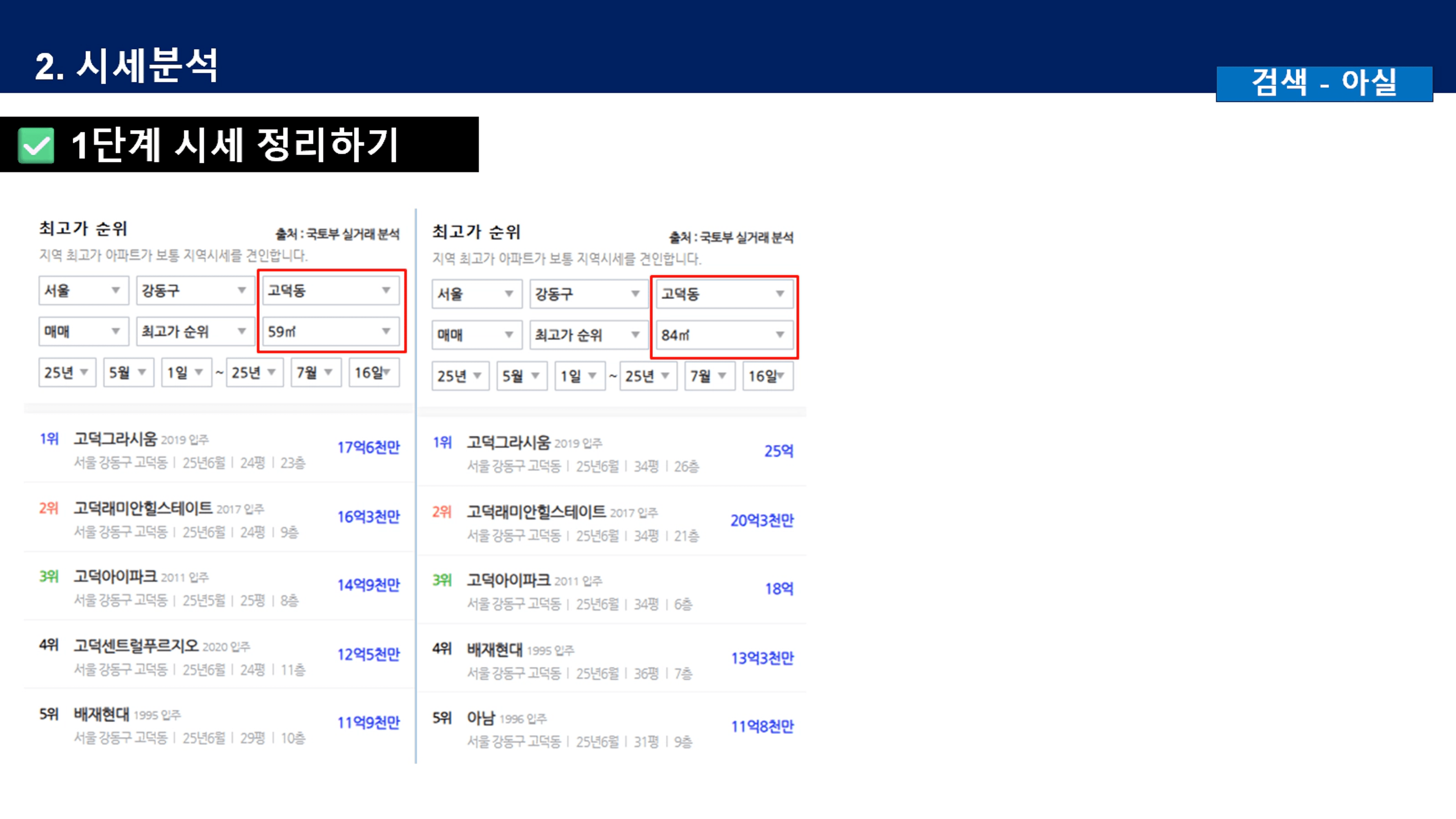Open the 강동구 district dropdown in the left panel
The image size is (1456, 819).
195,290
